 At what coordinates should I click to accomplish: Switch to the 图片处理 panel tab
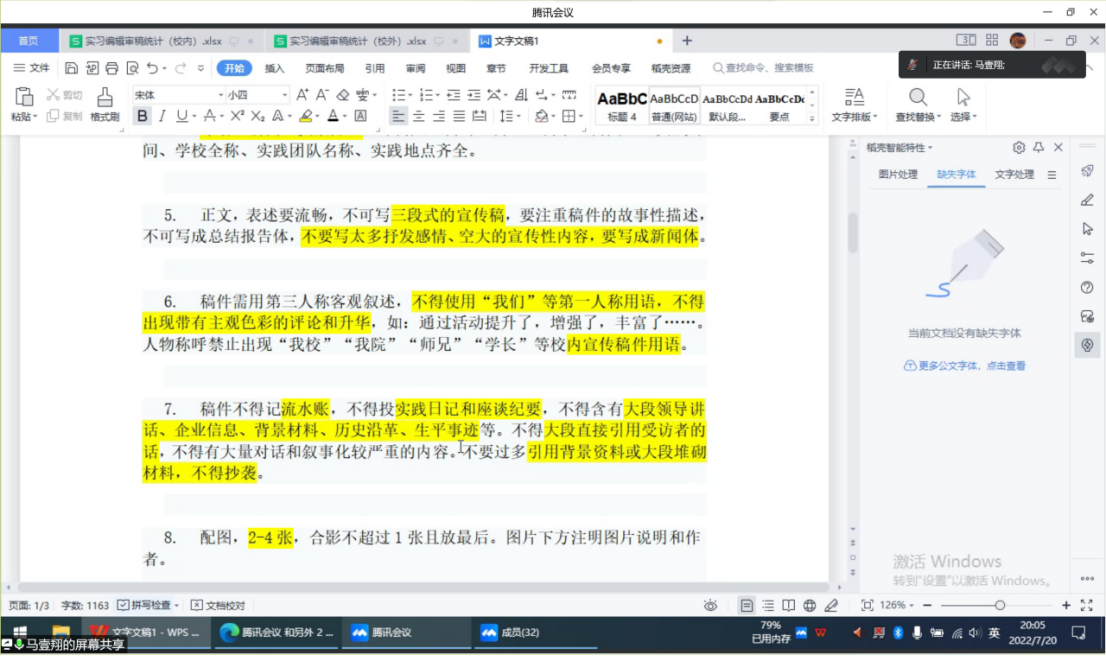(897, 174)
